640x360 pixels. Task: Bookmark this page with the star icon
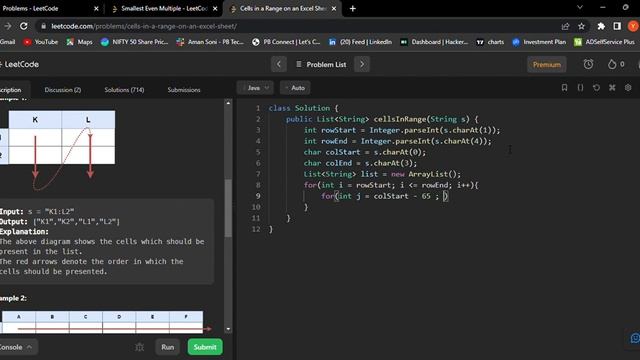tap(581, 26)
